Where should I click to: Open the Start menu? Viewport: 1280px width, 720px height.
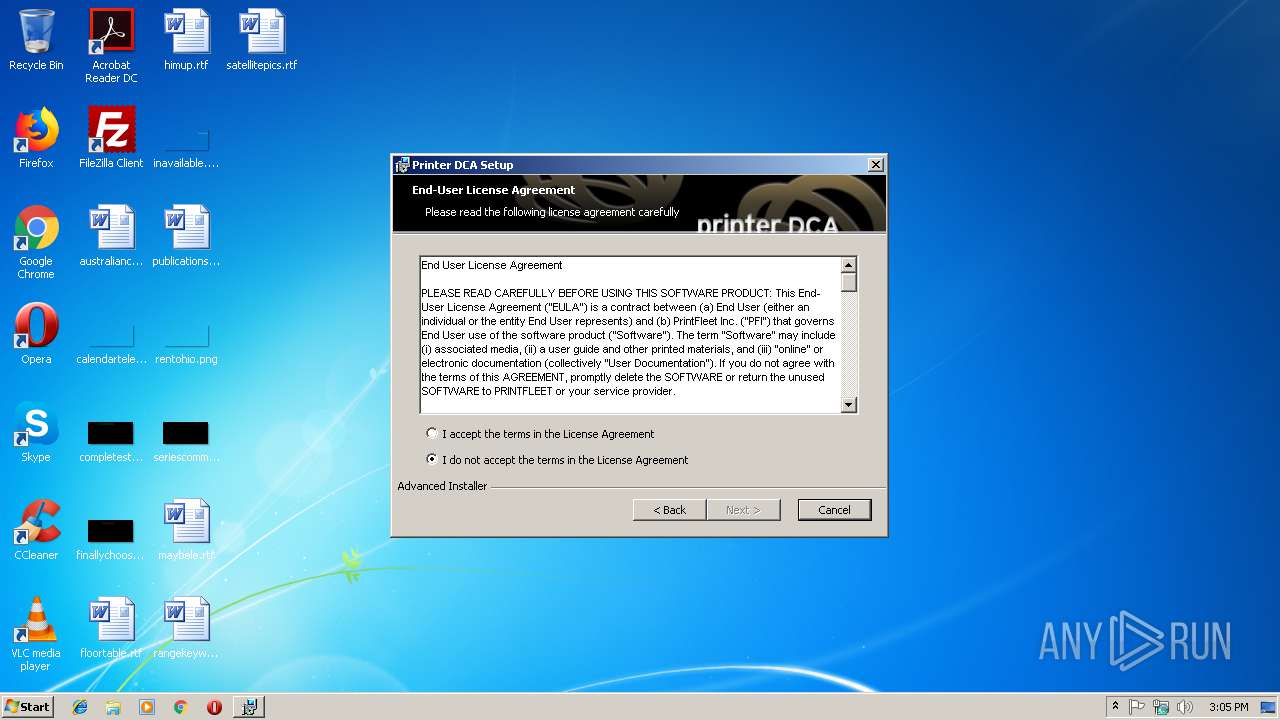pyautogui.click(x=27, y=706)
